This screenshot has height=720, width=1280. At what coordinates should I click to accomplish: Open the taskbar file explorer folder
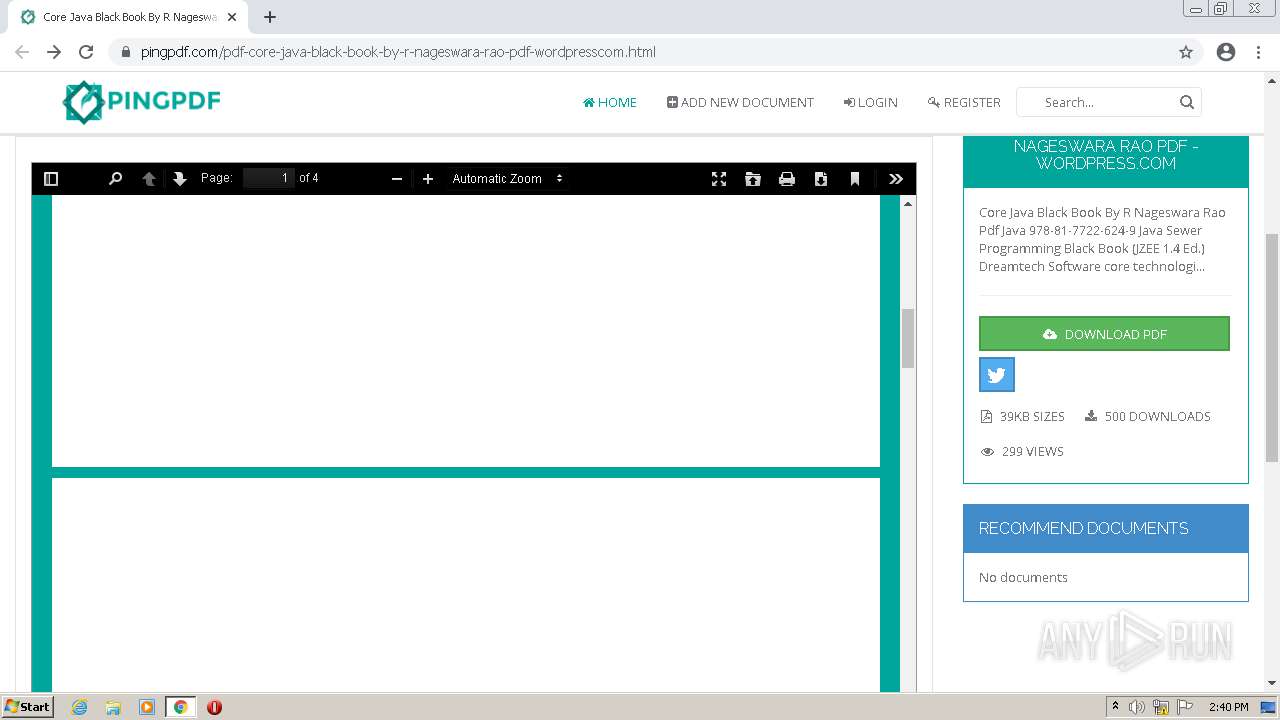pos(113,707)
